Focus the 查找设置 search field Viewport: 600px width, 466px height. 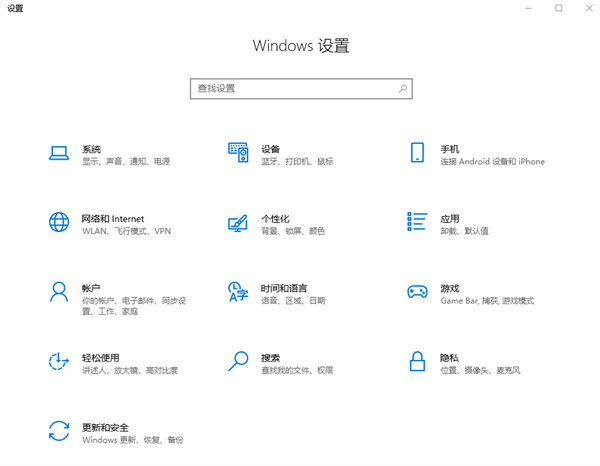tap(301, 89)
